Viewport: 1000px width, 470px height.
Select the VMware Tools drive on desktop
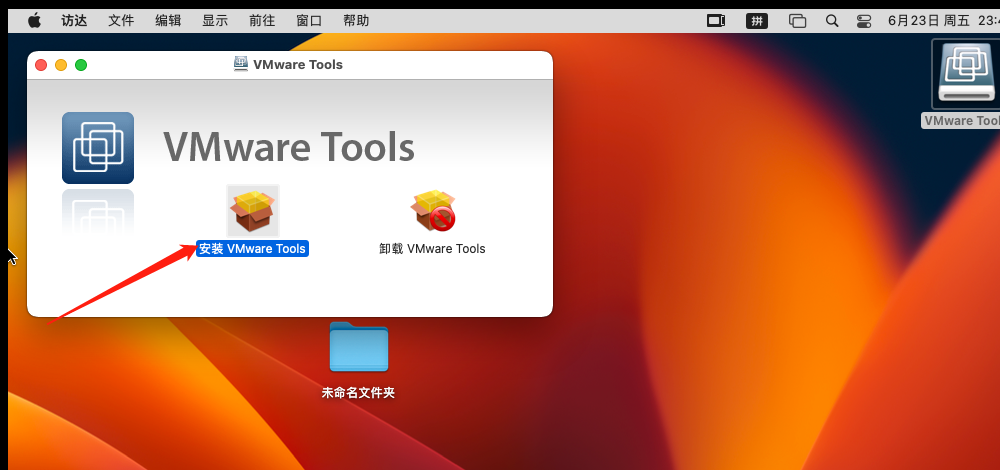click(x=966, y=76)
